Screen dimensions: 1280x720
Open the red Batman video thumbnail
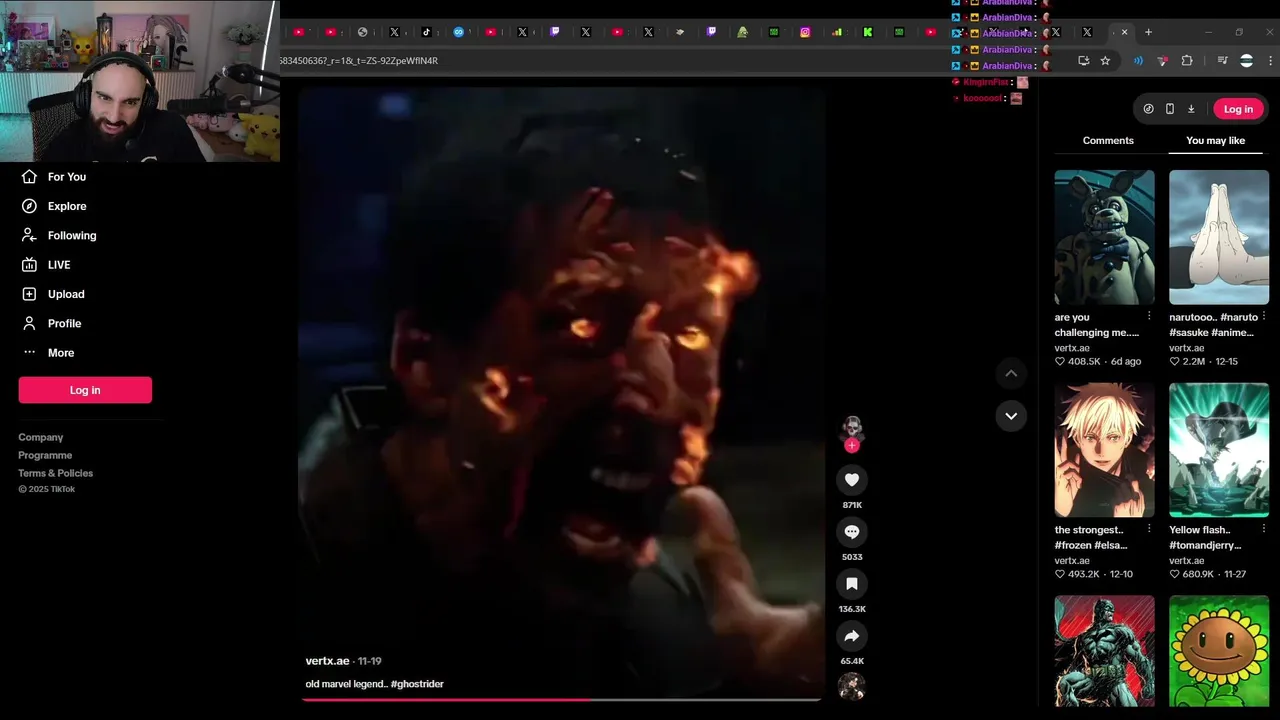point(1104,651)
